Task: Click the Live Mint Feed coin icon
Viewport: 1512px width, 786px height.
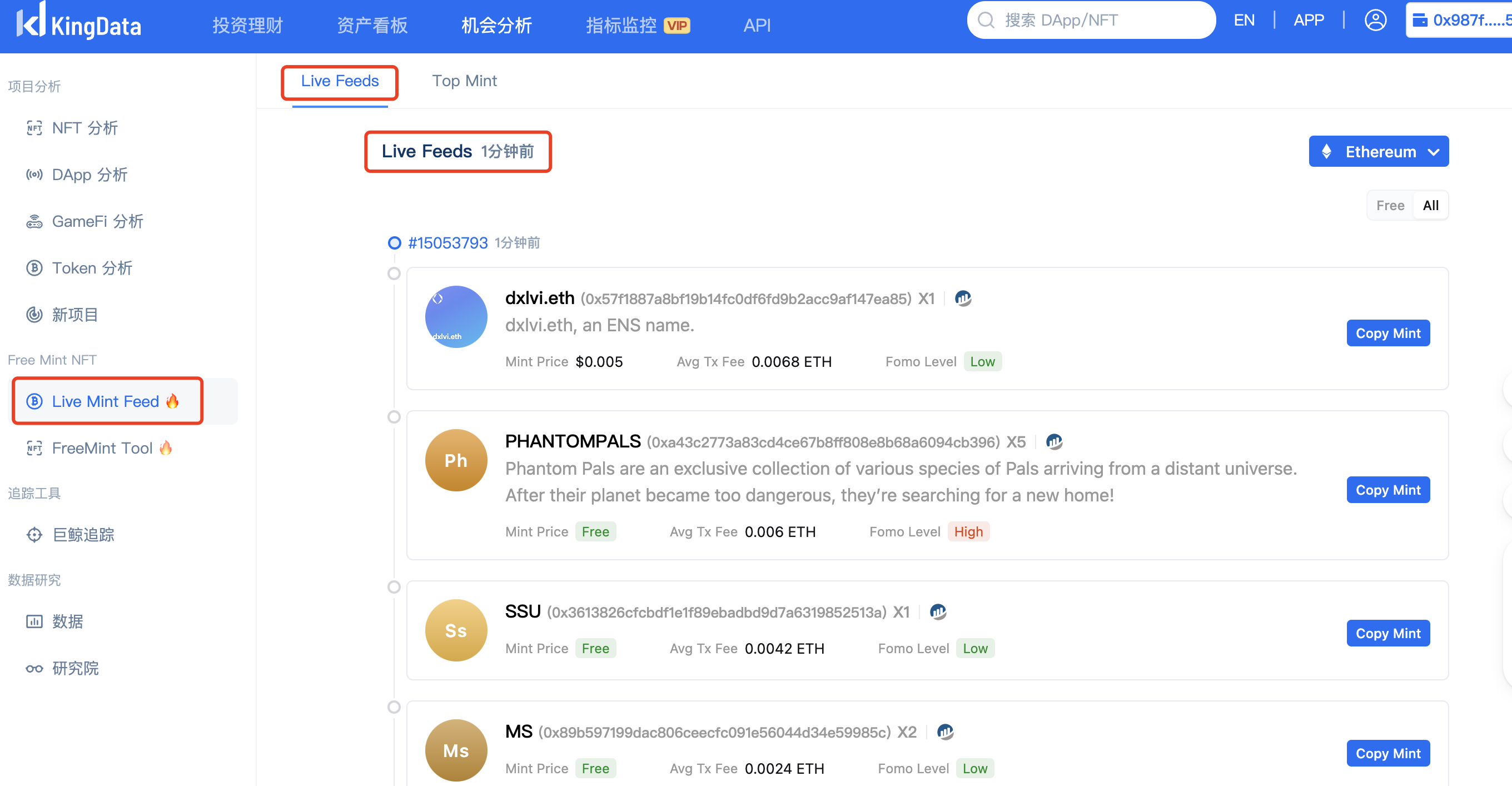Action: pyautogui.click(x=34, y=401)
